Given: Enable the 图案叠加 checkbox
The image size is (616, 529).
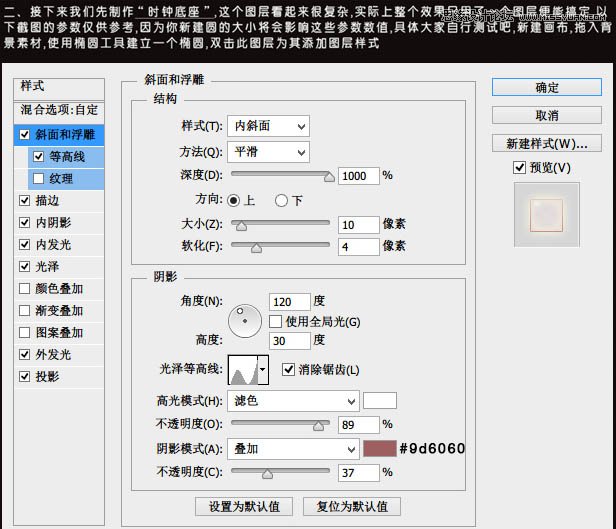Looking at the screenshot, I should pos(24,333).
